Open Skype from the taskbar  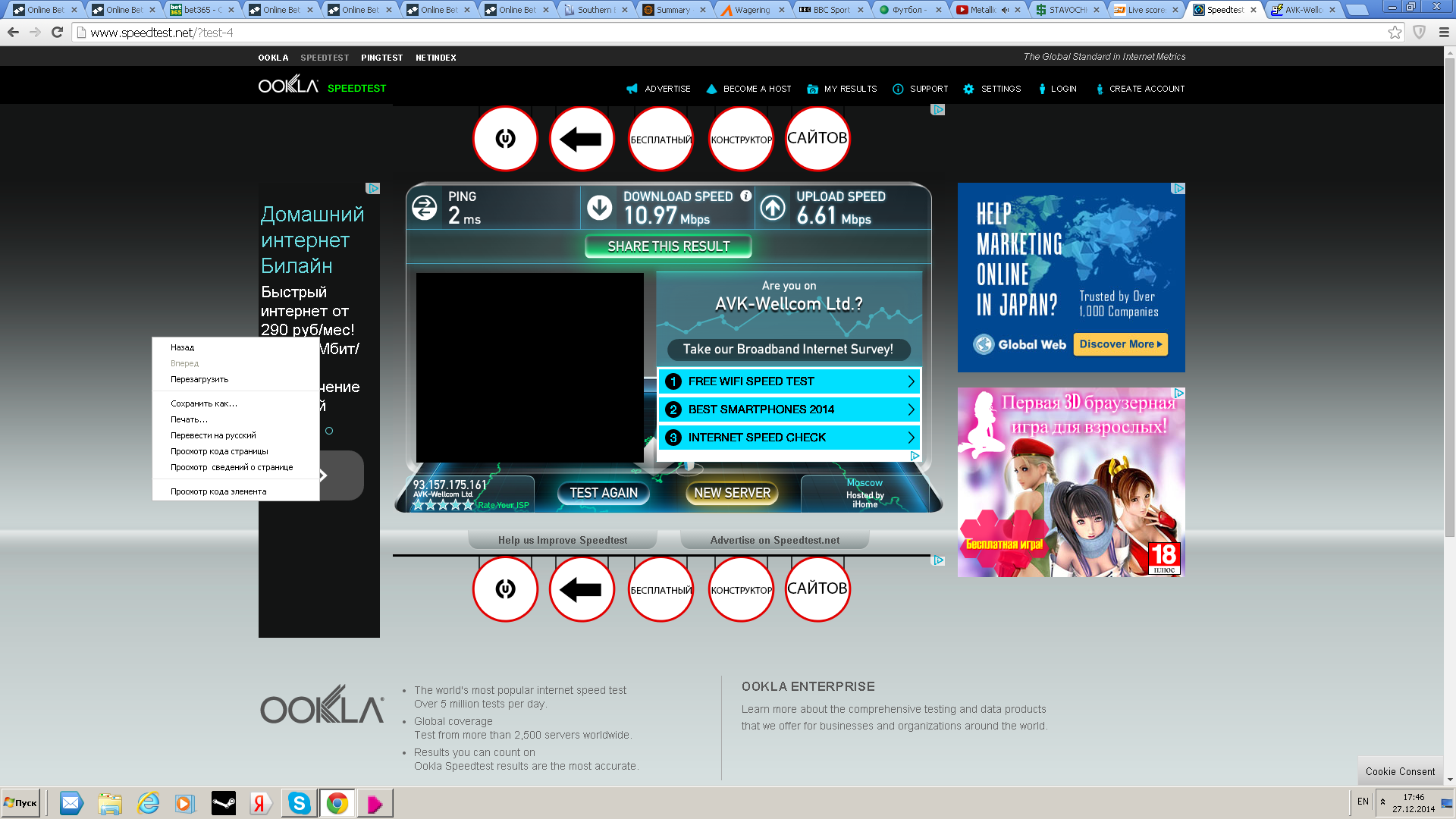[299, 803]
